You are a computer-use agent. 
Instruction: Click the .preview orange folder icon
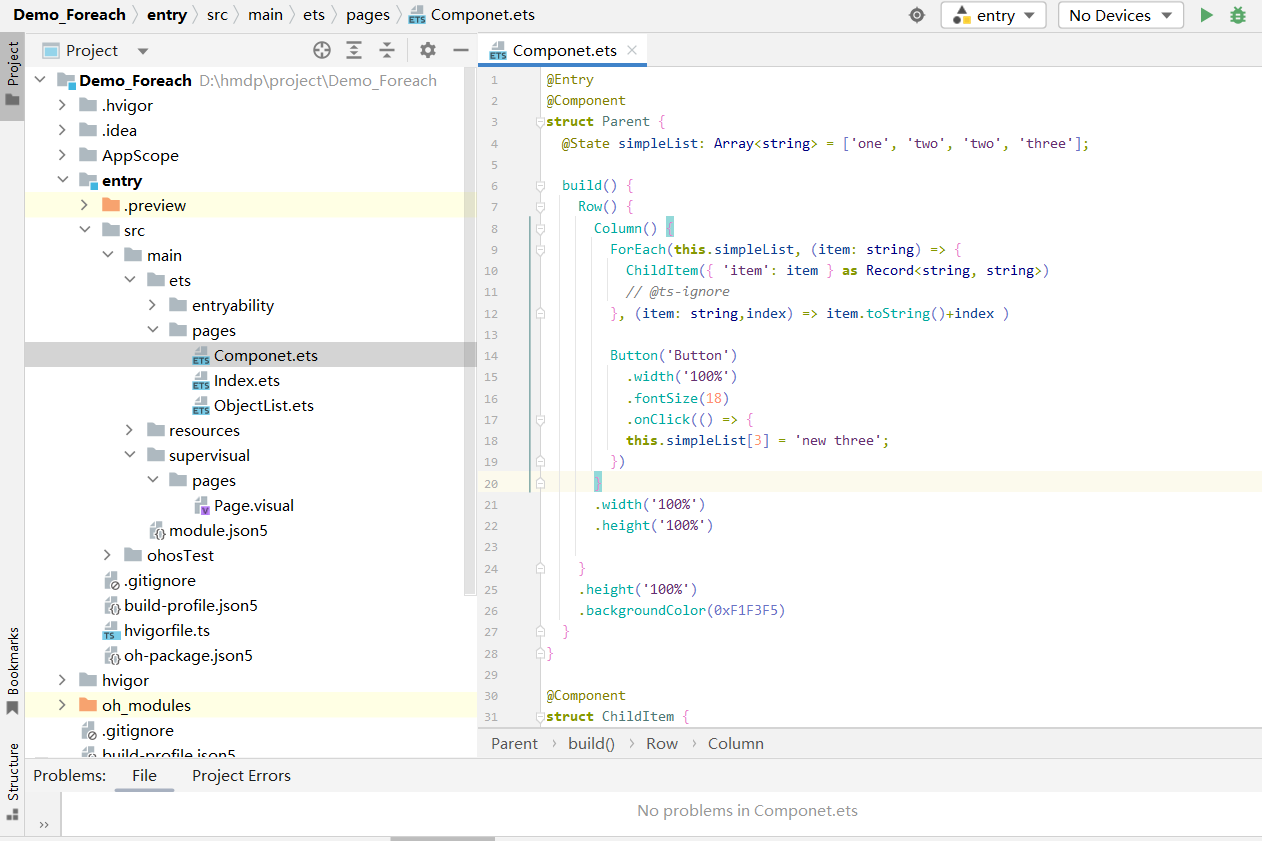(111, 205)
